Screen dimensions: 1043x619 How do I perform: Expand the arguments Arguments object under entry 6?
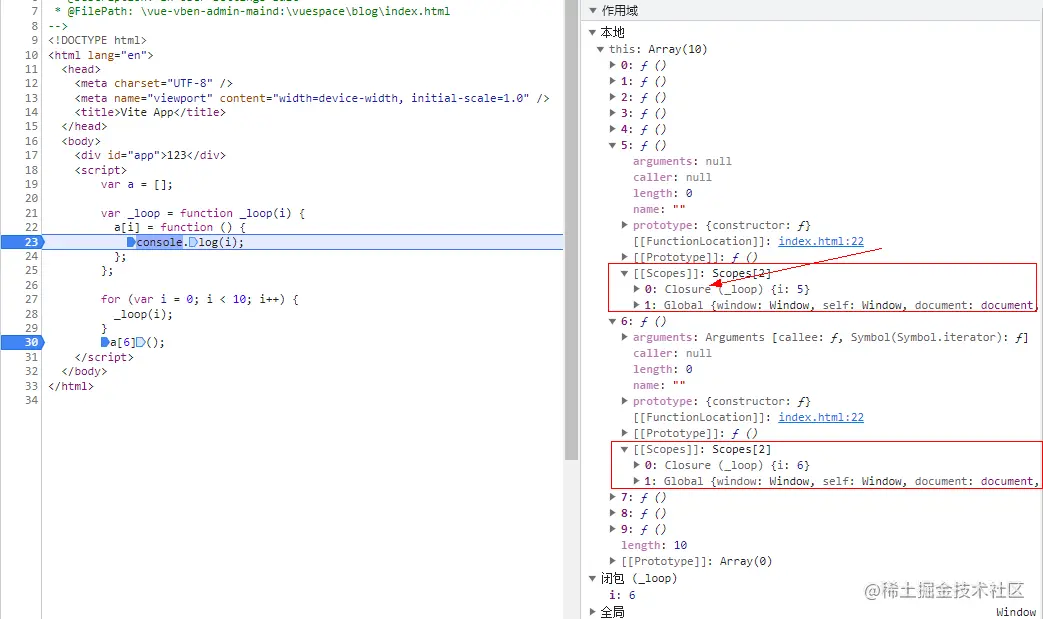click(625, 337)
